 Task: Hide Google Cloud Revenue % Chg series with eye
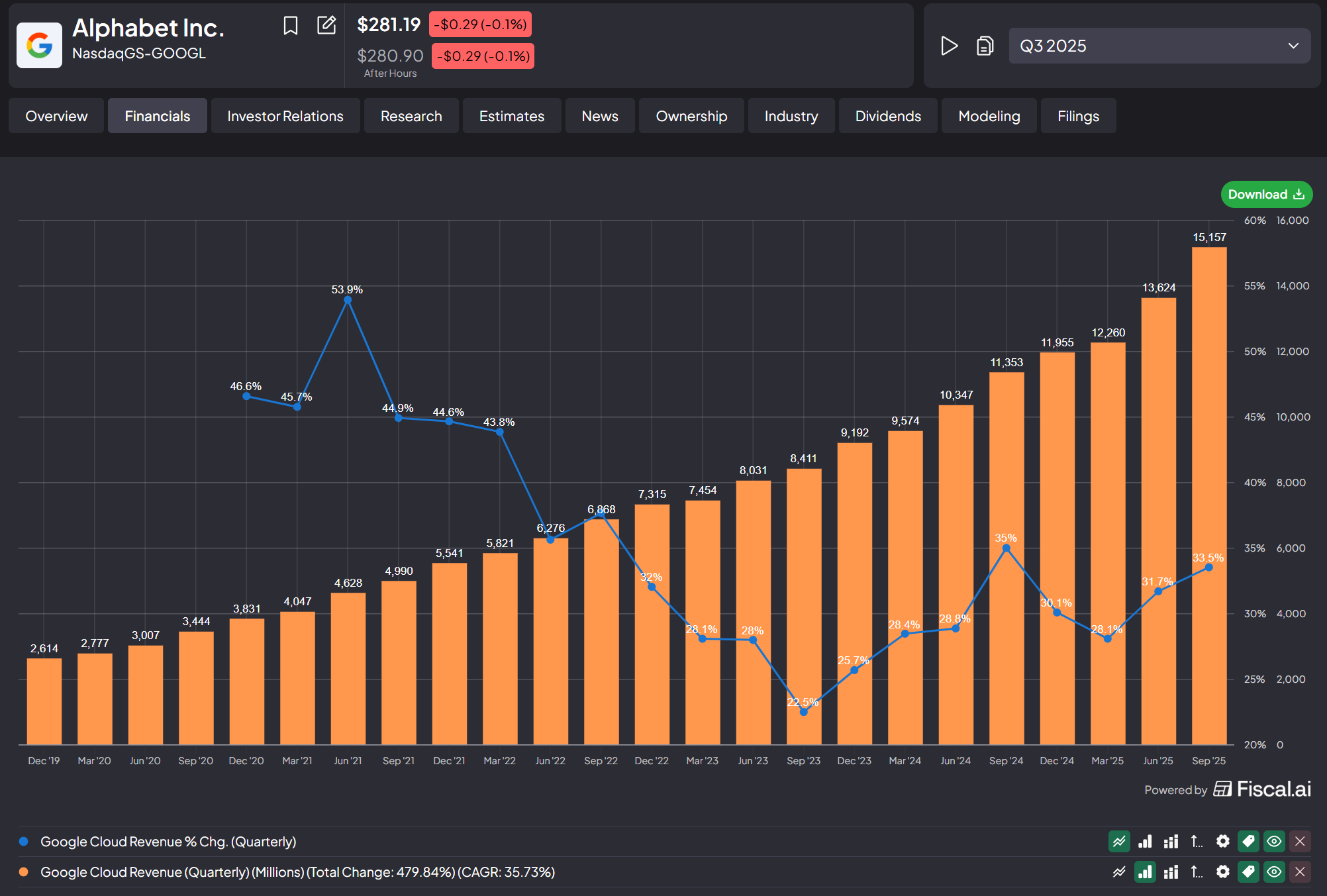(1274, 842)
